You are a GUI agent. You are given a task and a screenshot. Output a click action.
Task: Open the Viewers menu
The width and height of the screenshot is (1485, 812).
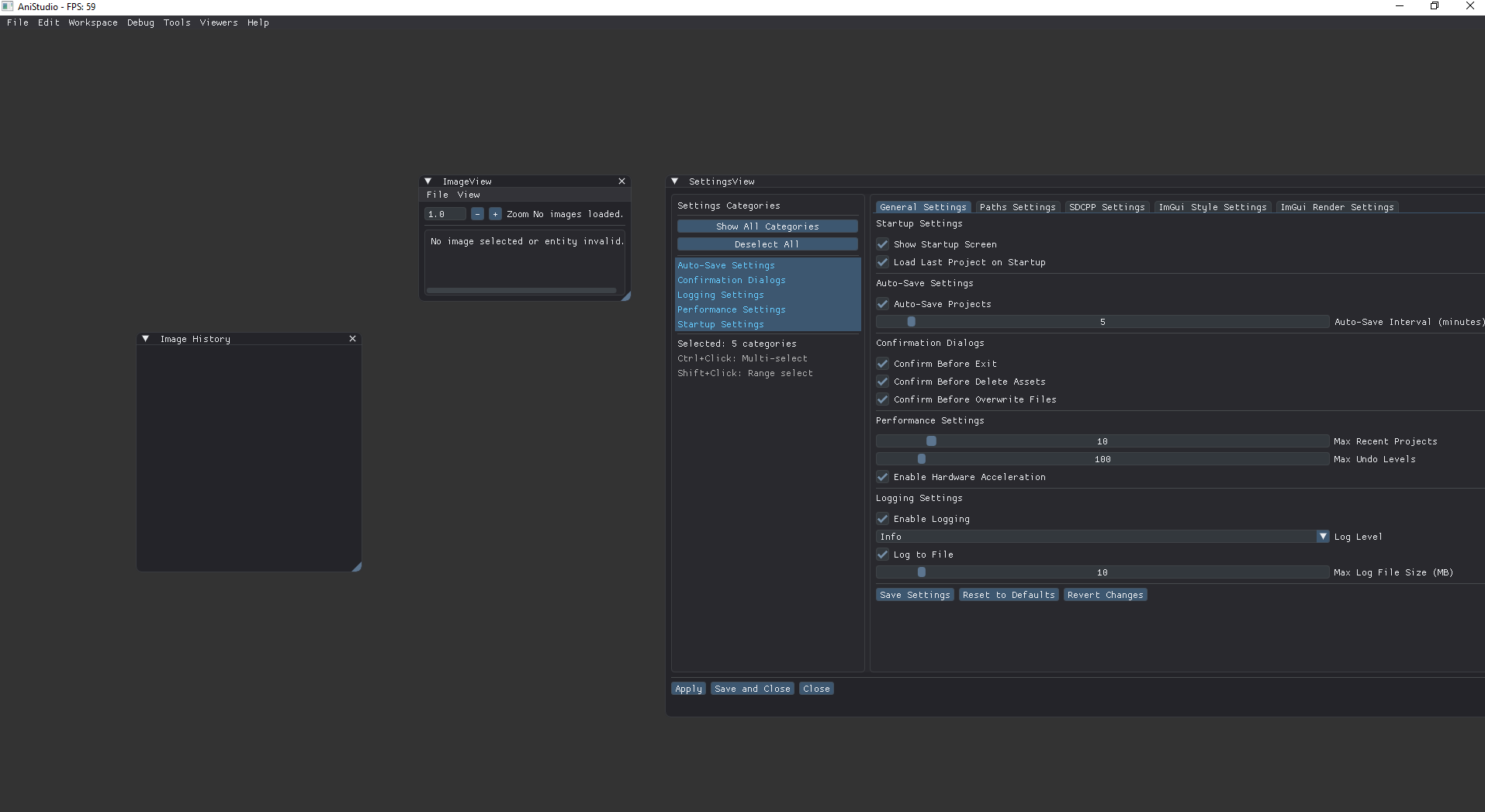pyautogui.click(x=219, y=22)
